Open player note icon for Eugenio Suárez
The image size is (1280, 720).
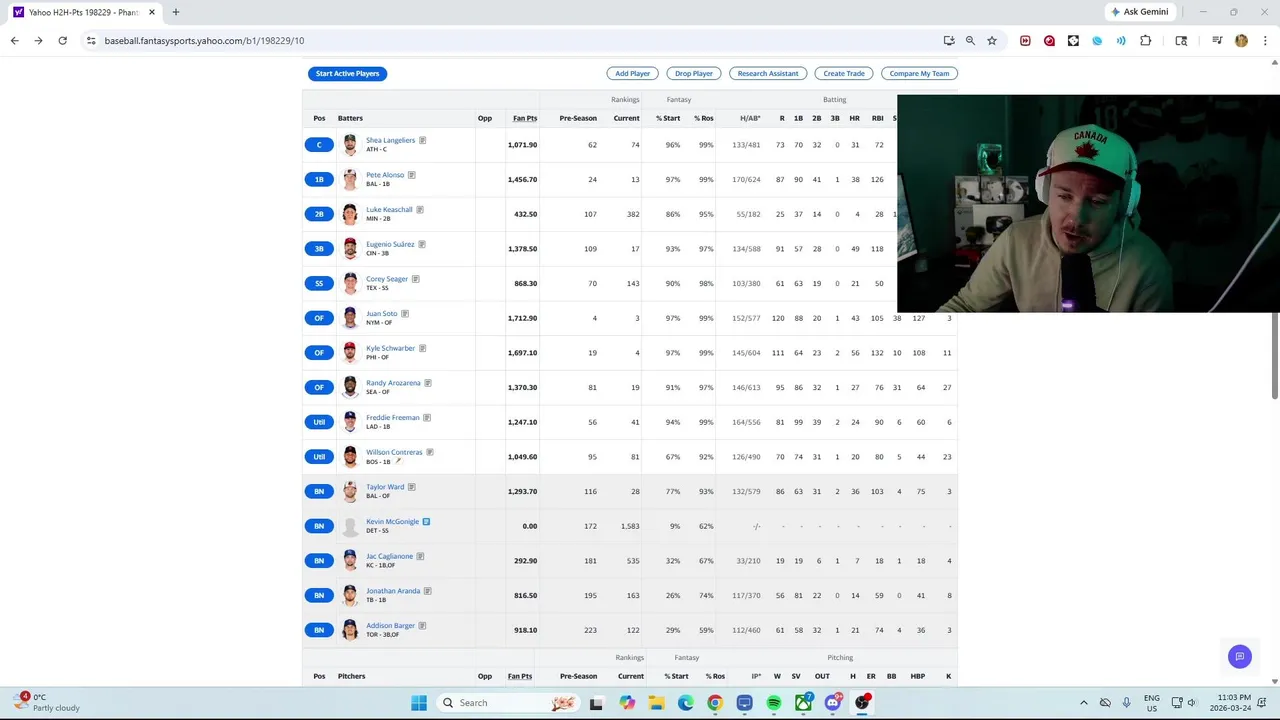point(421,244)
